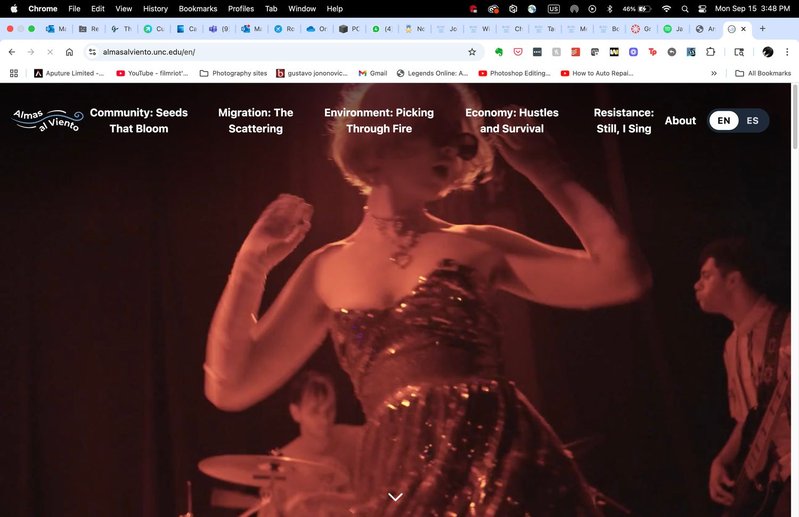Screen dimensions: 799x517
Task: Click the browser home icon
Action: tap(69, 52)
